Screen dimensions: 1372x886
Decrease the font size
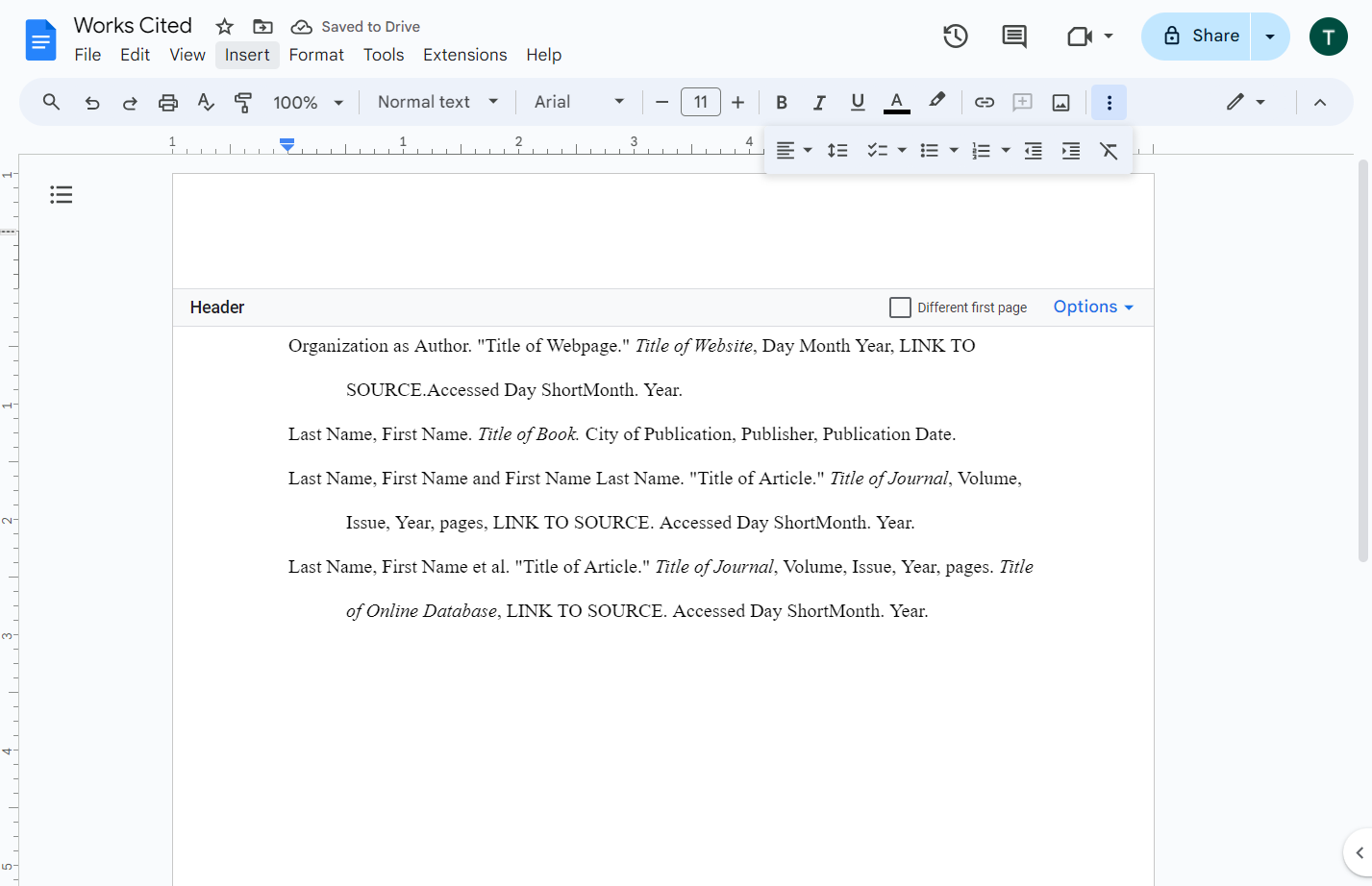661,102
